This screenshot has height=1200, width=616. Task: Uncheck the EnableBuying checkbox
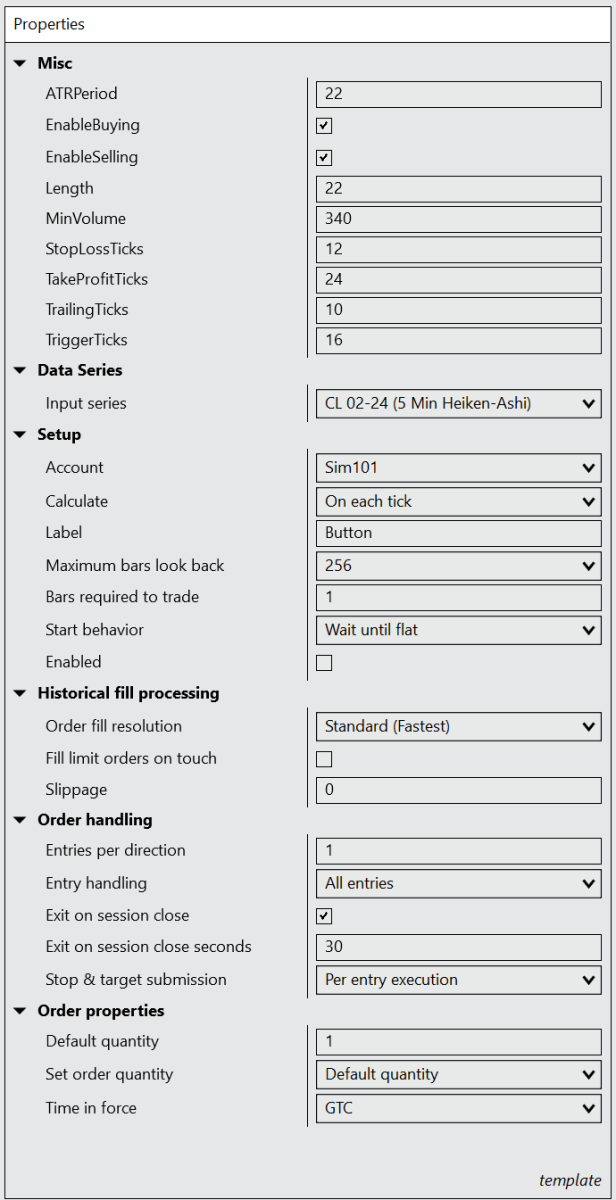(x=324, y=126)
